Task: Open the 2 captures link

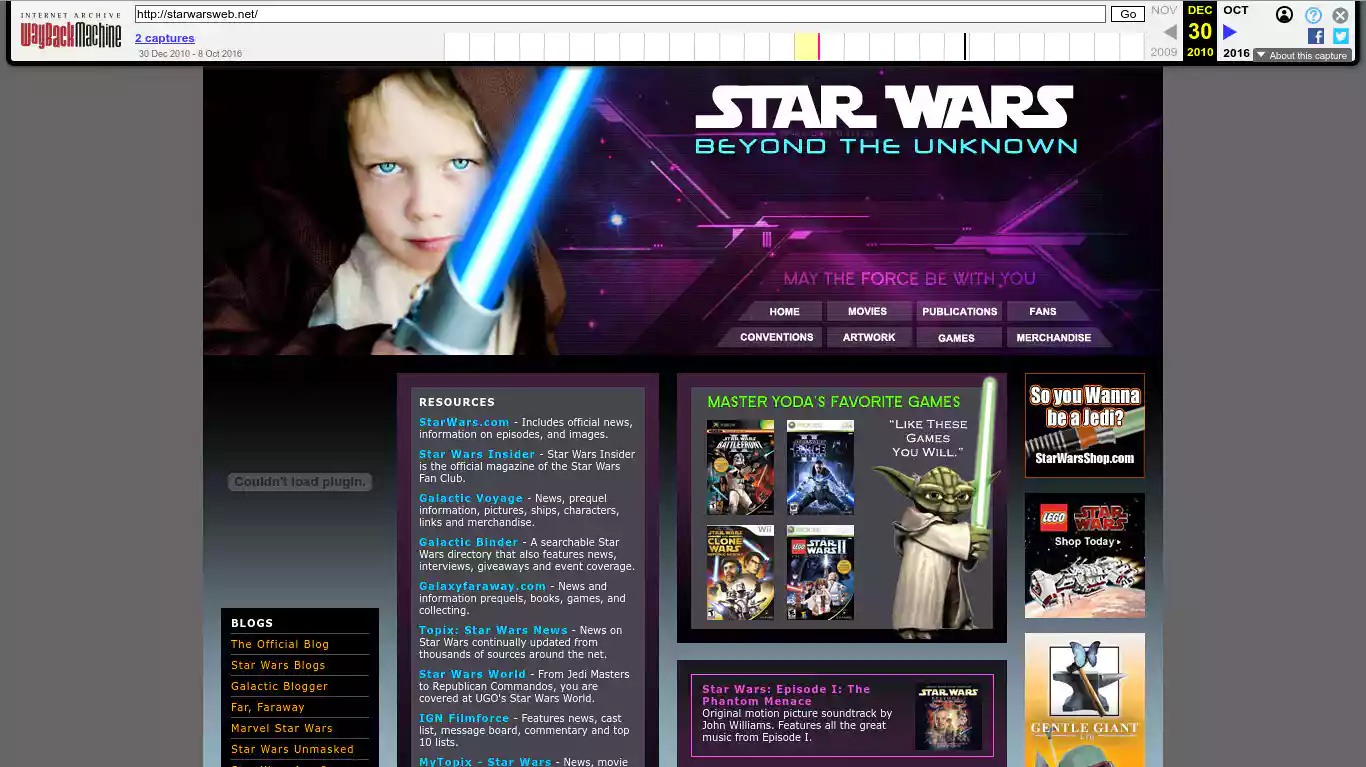Action: pyautogui.click(x=165, y=38)
